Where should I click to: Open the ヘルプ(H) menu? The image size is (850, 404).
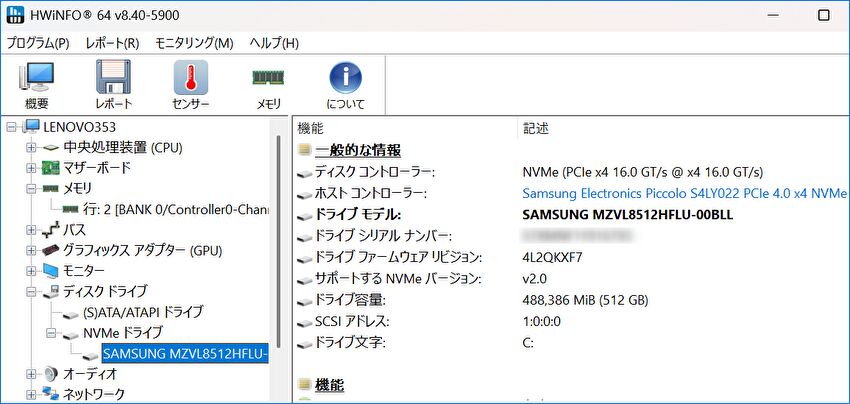273,43
